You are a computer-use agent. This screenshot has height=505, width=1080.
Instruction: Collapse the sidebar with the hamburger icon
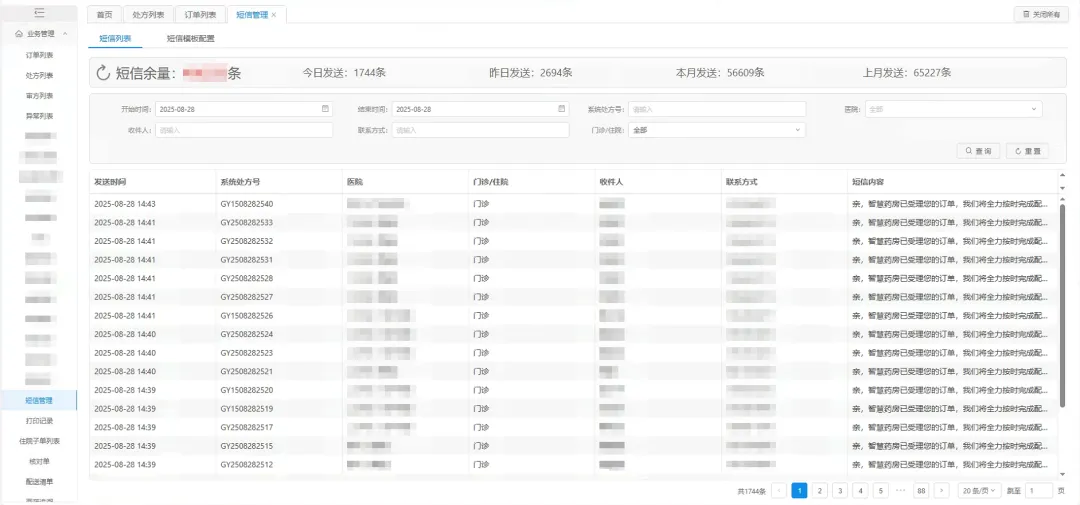pyautogui.click(x=39, y=13)
